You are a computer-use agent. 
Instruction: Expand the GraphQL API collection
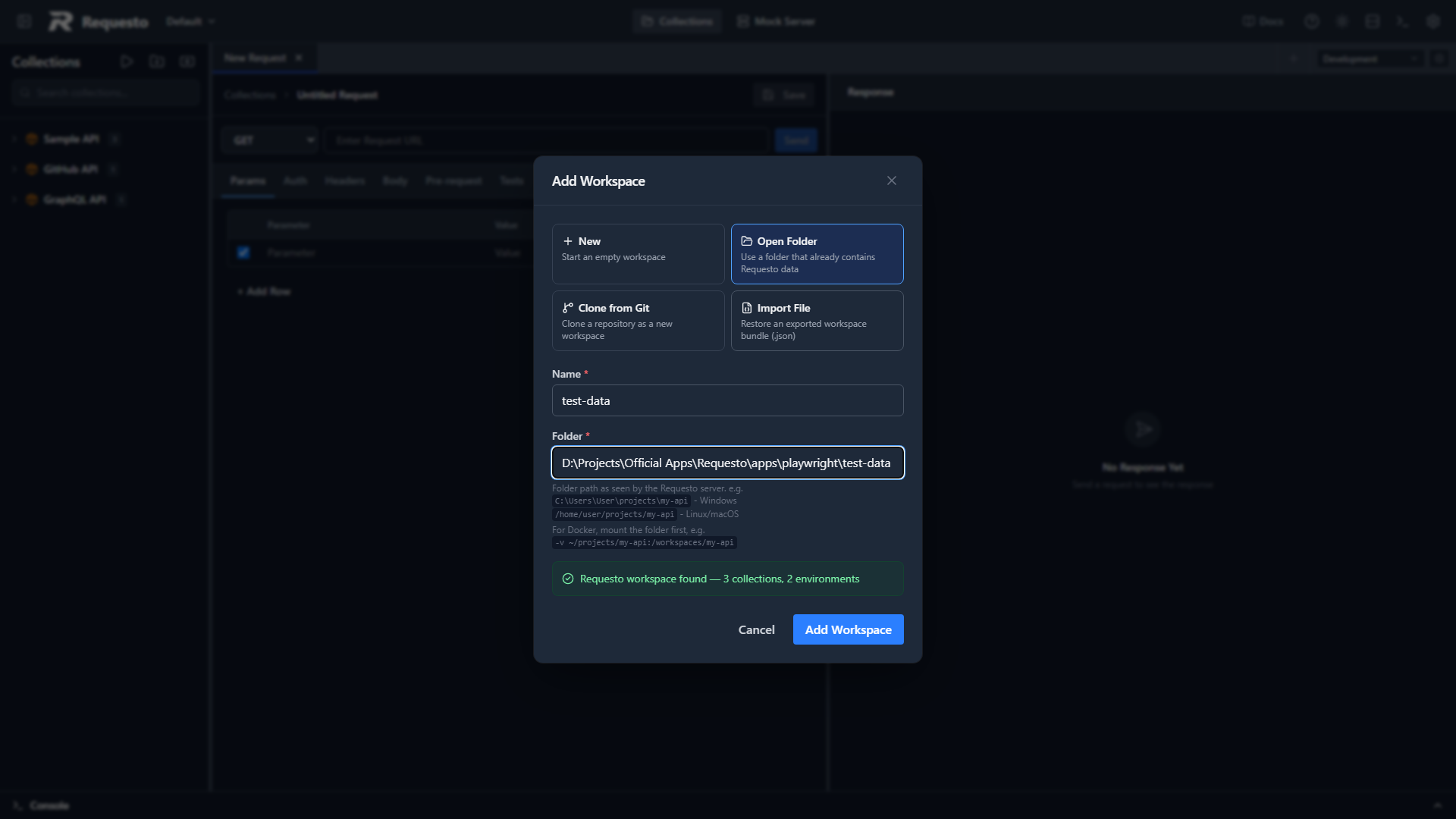pyautogui.click(x=14, y=199)
